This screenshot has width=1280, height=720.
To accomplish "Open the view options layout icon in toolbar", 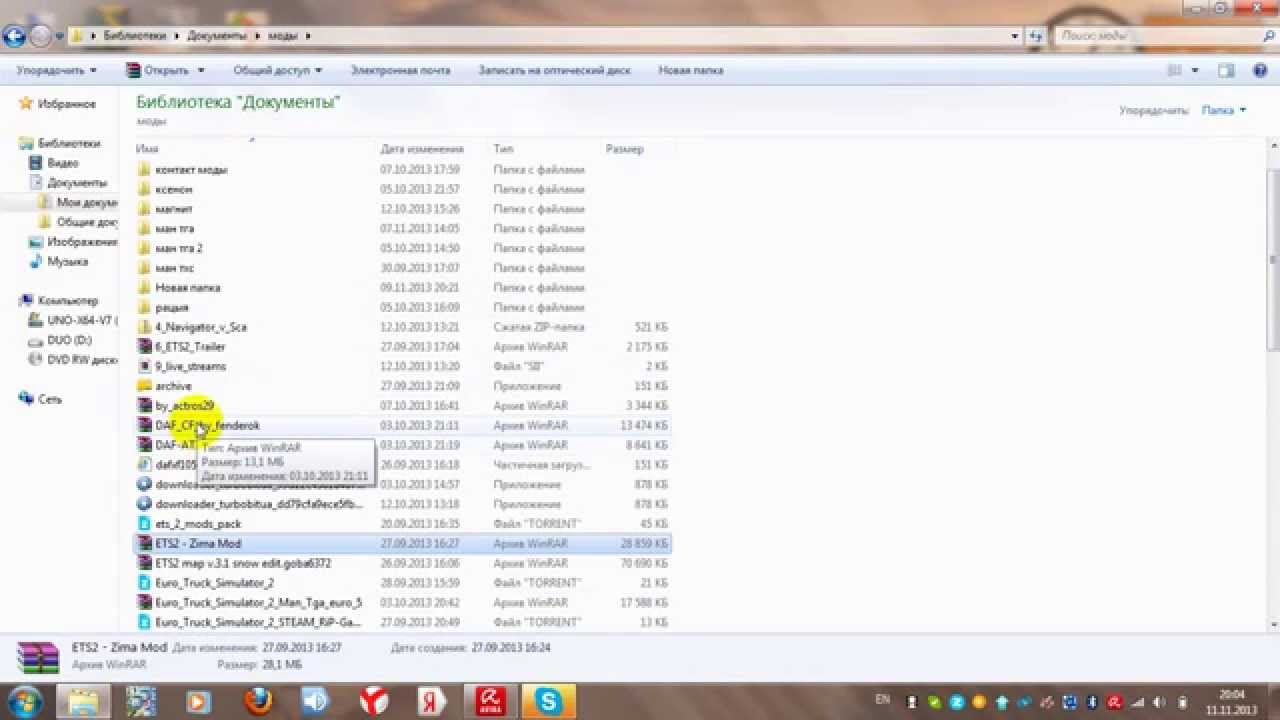I will point(1174,70).
